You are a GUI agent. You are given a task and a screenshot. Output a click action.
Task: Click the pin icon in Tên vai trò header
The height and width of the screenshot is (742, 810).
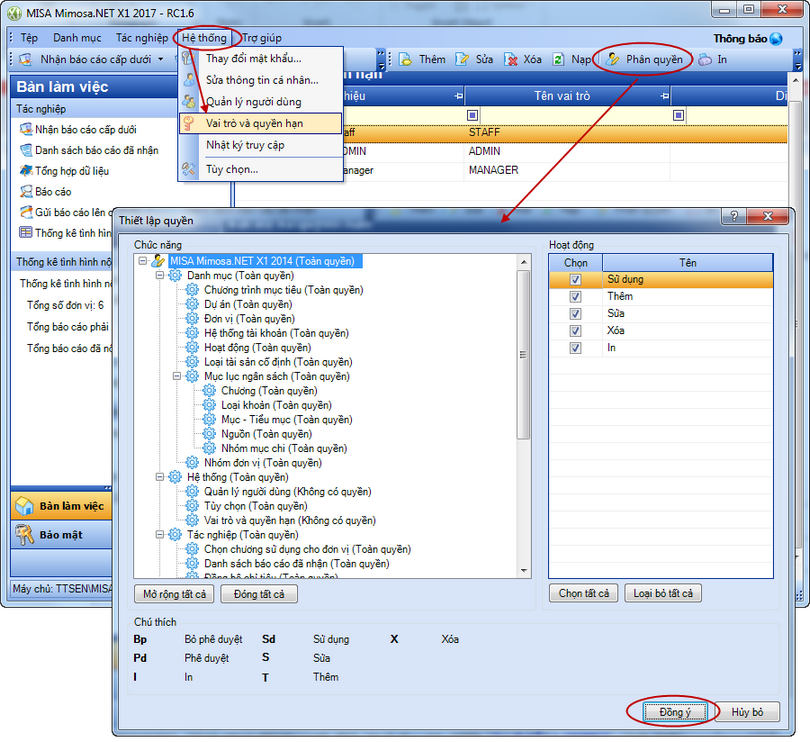[x=664, y=96]
